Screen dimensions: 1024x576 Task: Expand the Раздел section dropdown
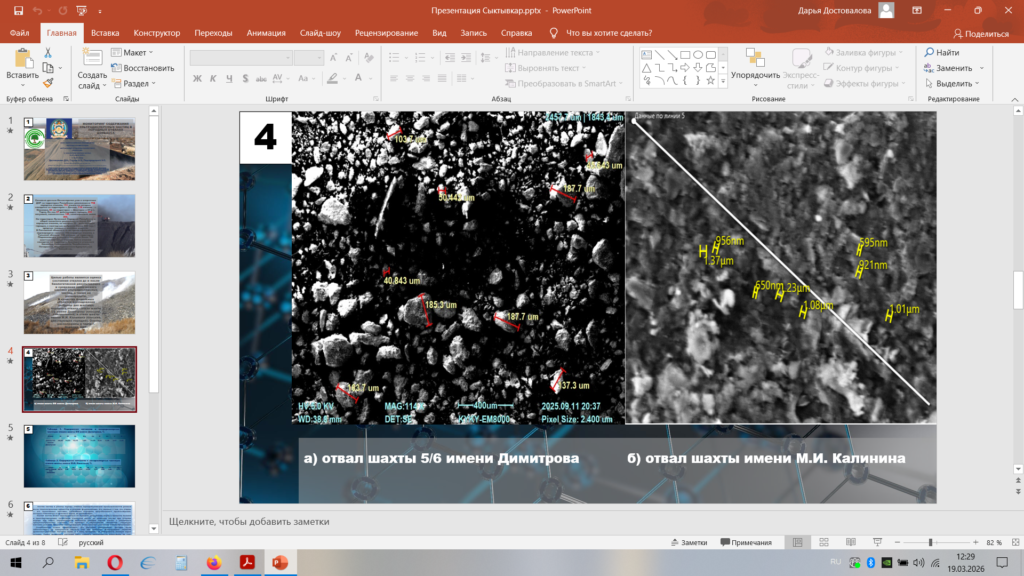[136, 84]
